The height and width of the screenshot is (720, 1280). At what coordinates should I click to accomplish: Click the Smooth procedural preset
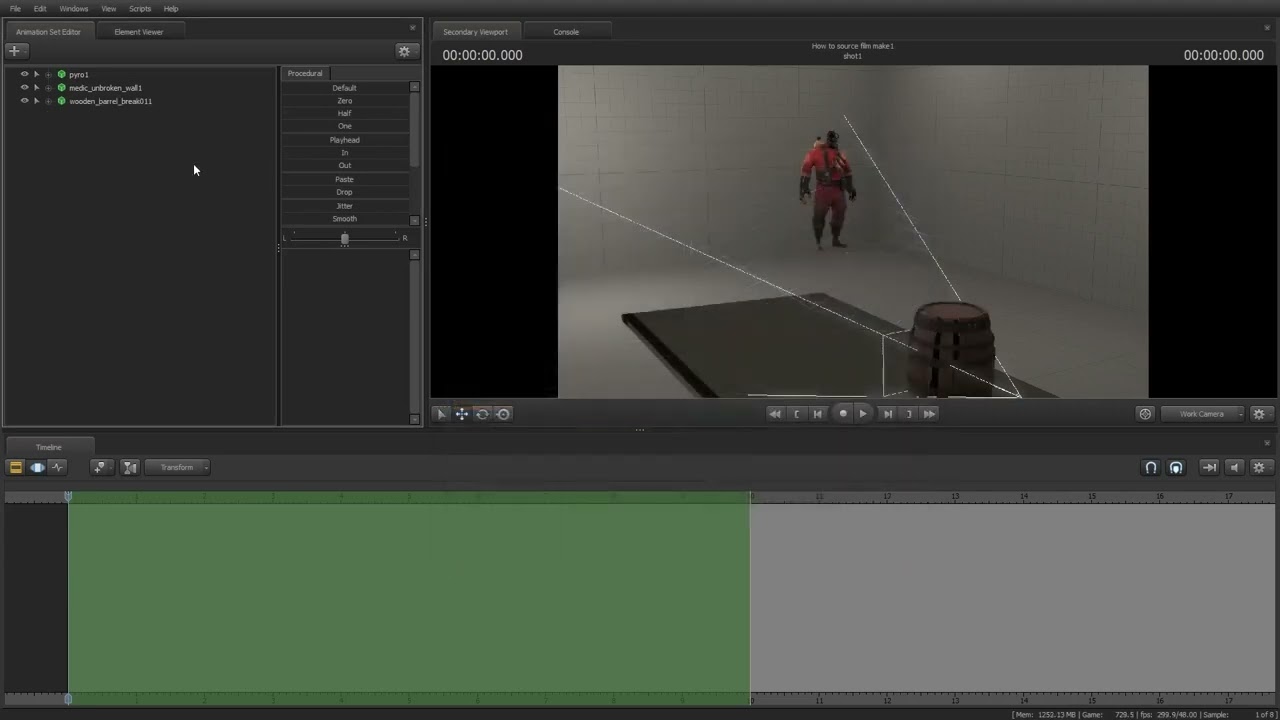coord(345,219)
